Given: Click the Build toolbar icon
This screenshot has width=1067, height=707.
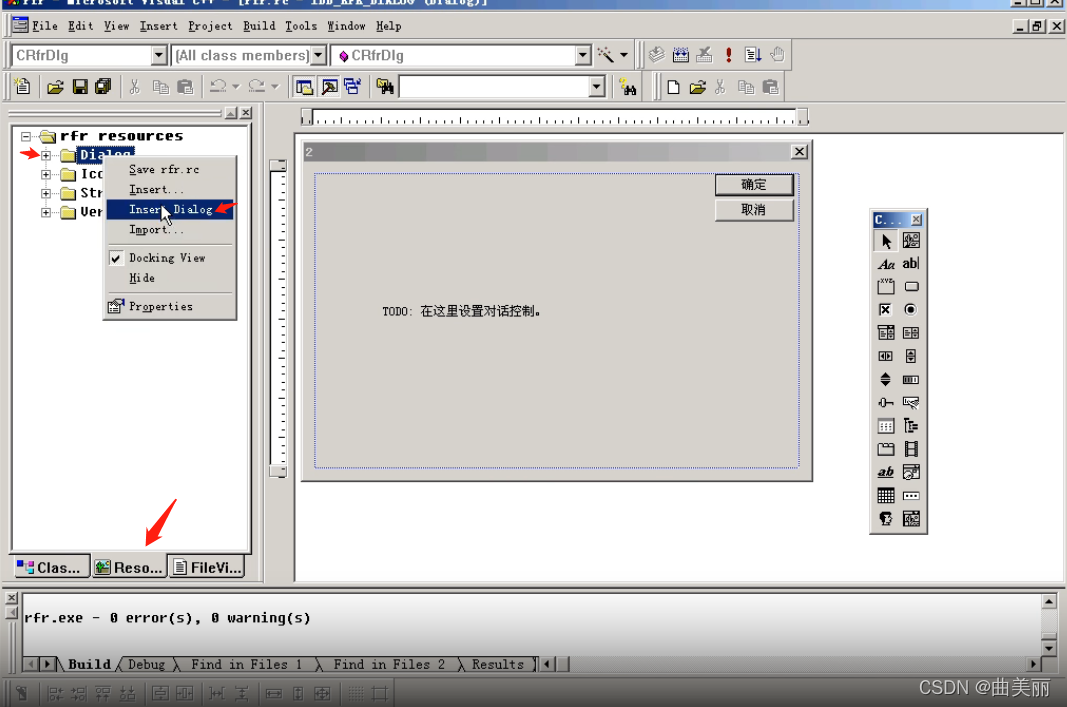Looking at the screenshot, I should pos(680,54).
